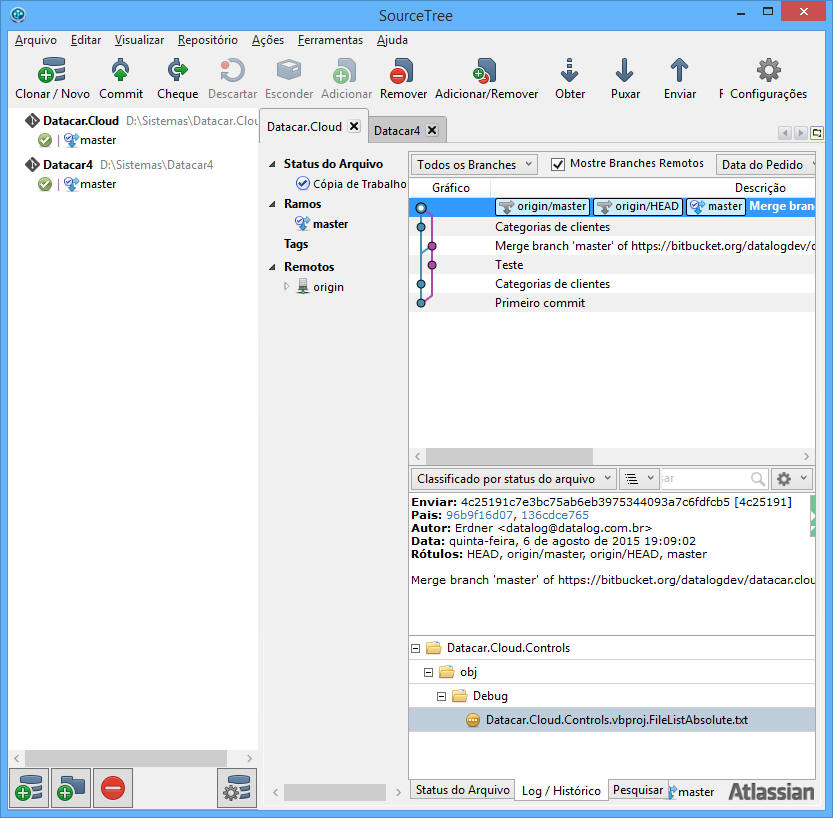Open the bookmark settings database-gear icon
The width and height of the screenshot is (833, 818).
(x=237, y=788)
